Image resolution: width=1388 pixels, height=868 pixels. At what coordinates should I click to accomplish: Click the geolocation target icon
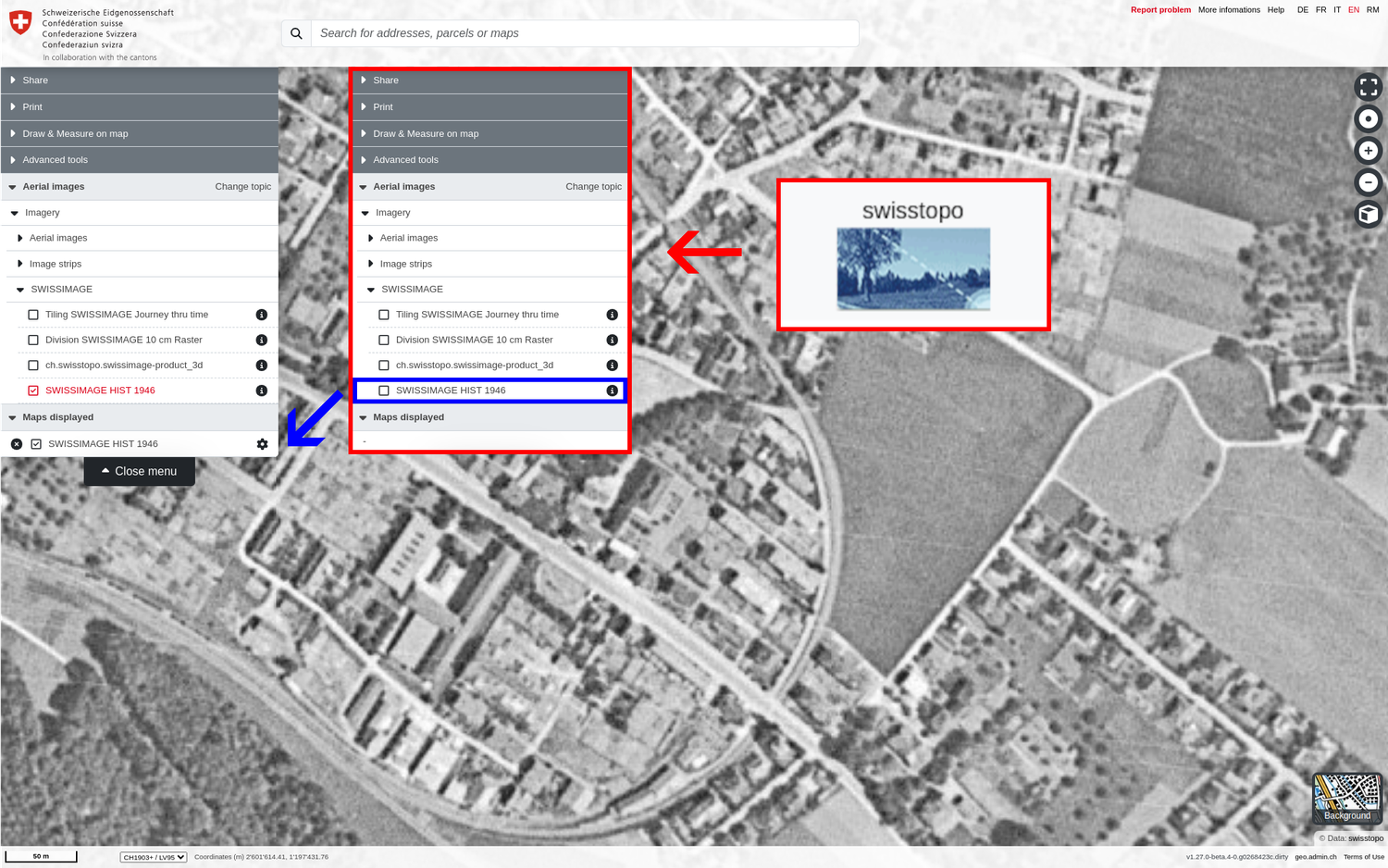coord(1369,118)
